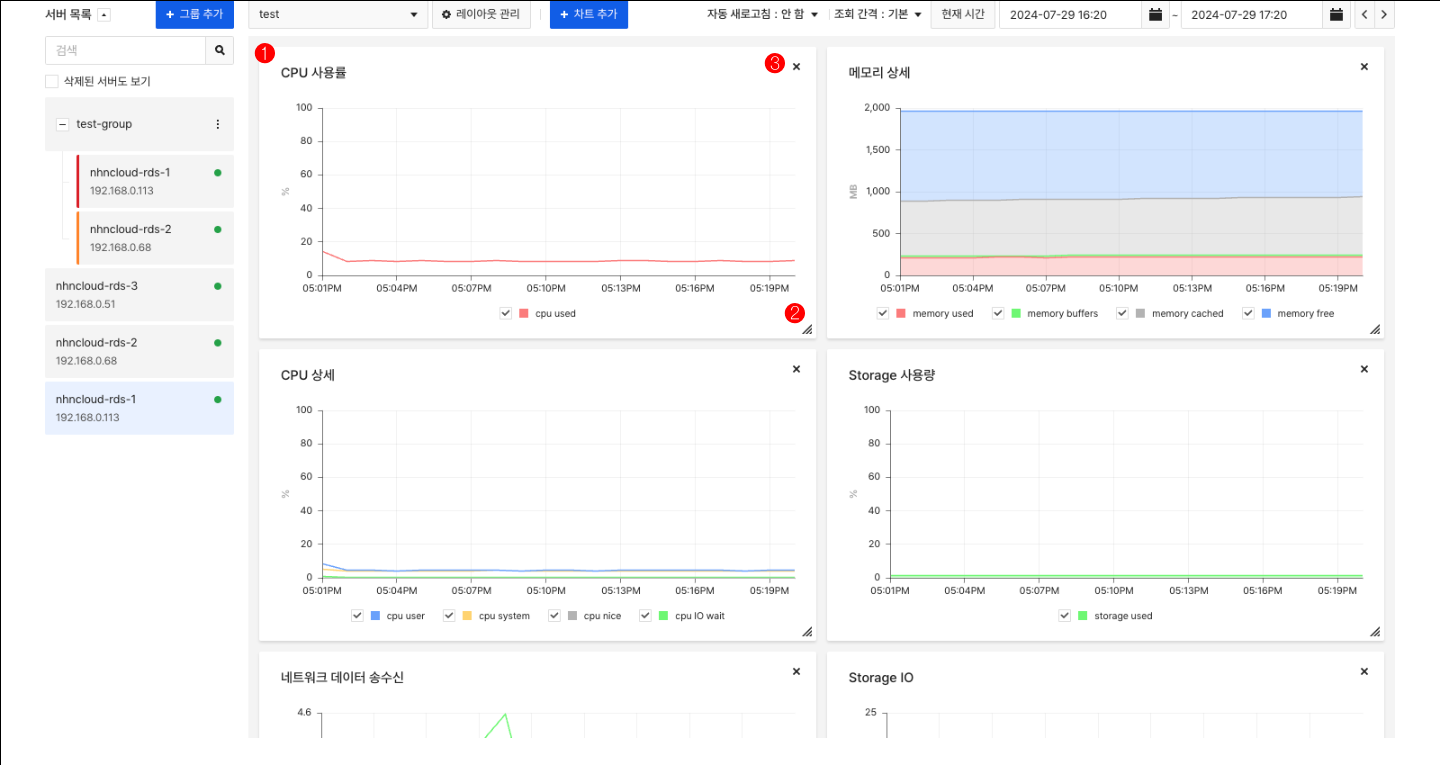Open the test layout dropdown
Screen dimensions: 1440x765
pyautogui.click(x=338, y=15)
